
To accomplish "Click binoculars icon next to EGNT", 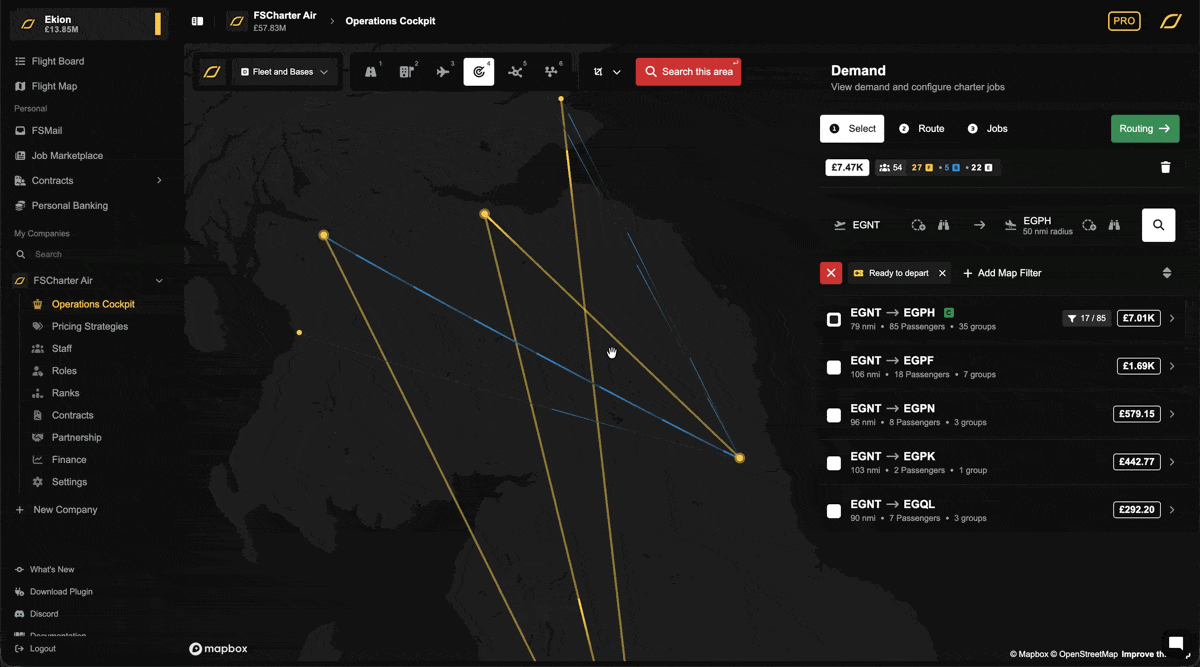I will pos(943,225).
